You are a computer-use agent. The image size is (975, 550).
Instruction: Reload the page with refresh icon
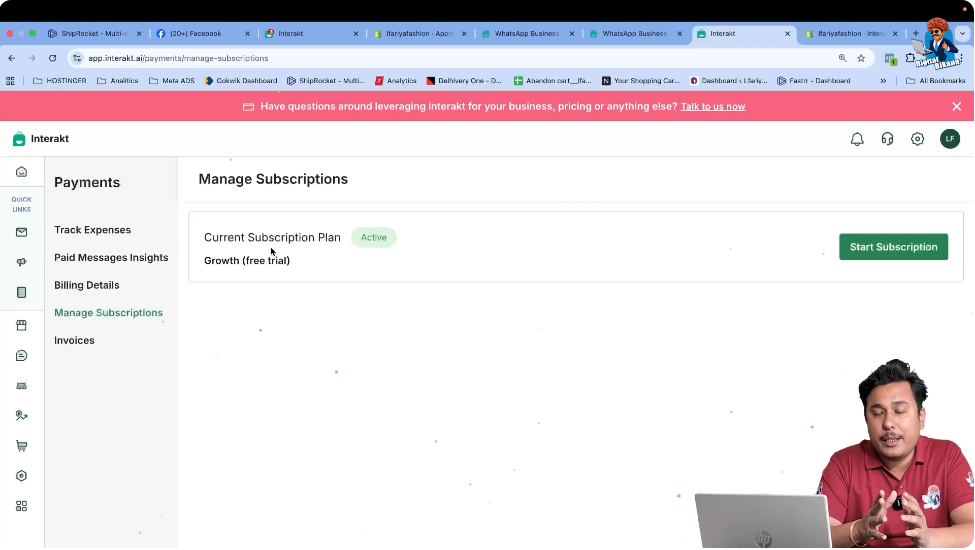point(52,58)
